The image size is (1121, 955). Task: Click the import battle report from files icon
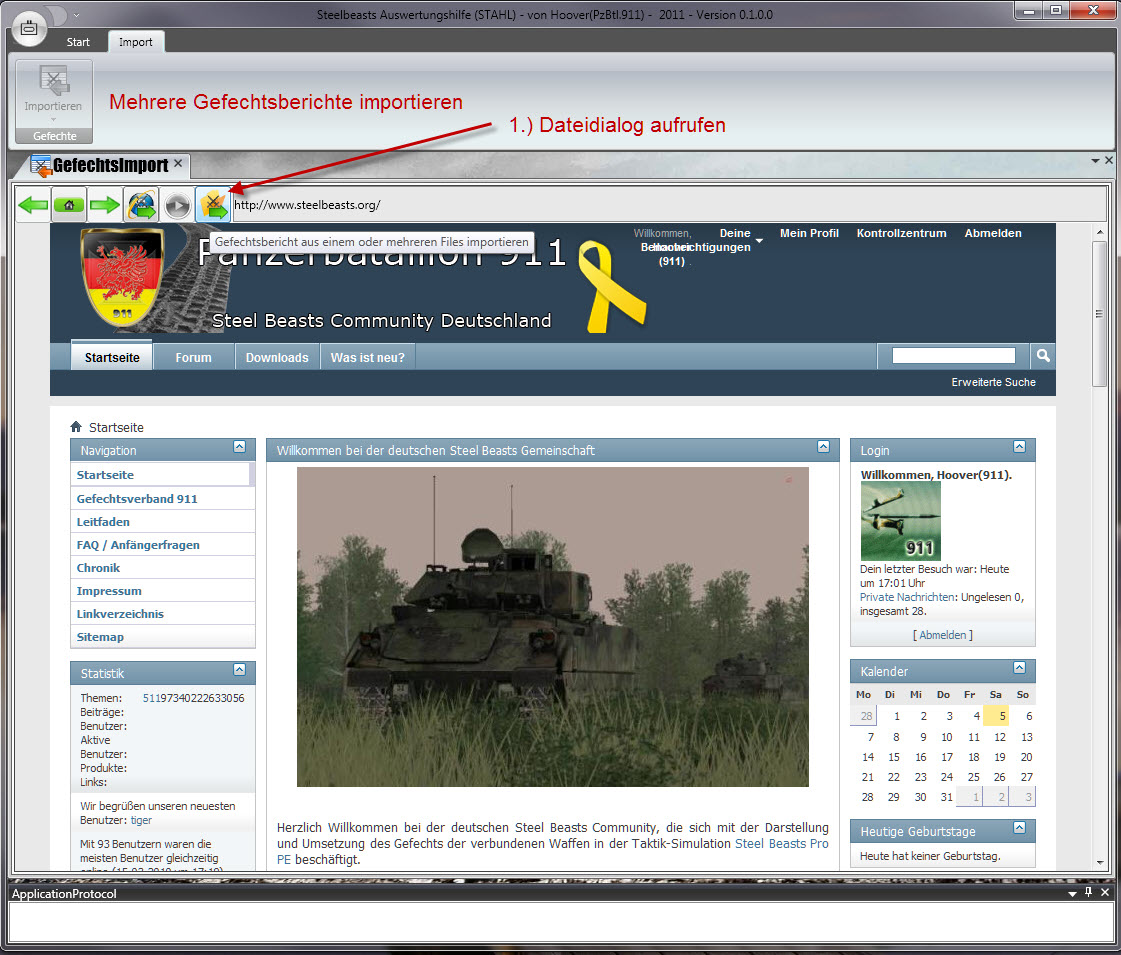coord(213,205)
